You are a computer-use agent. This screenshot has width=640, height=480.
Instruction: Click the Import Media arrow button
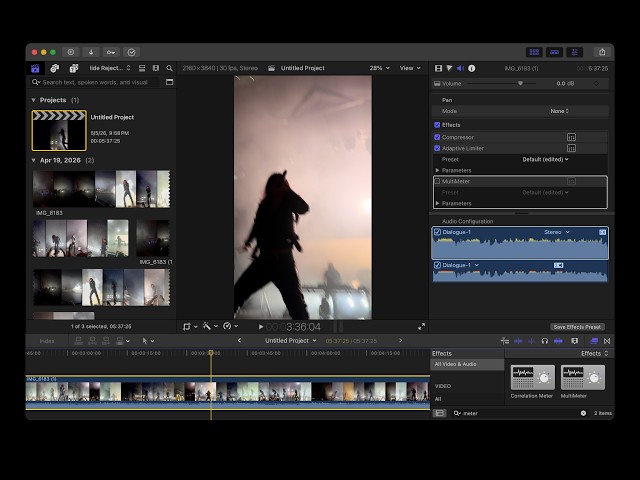pyautogui.click(x=91, y=52)
